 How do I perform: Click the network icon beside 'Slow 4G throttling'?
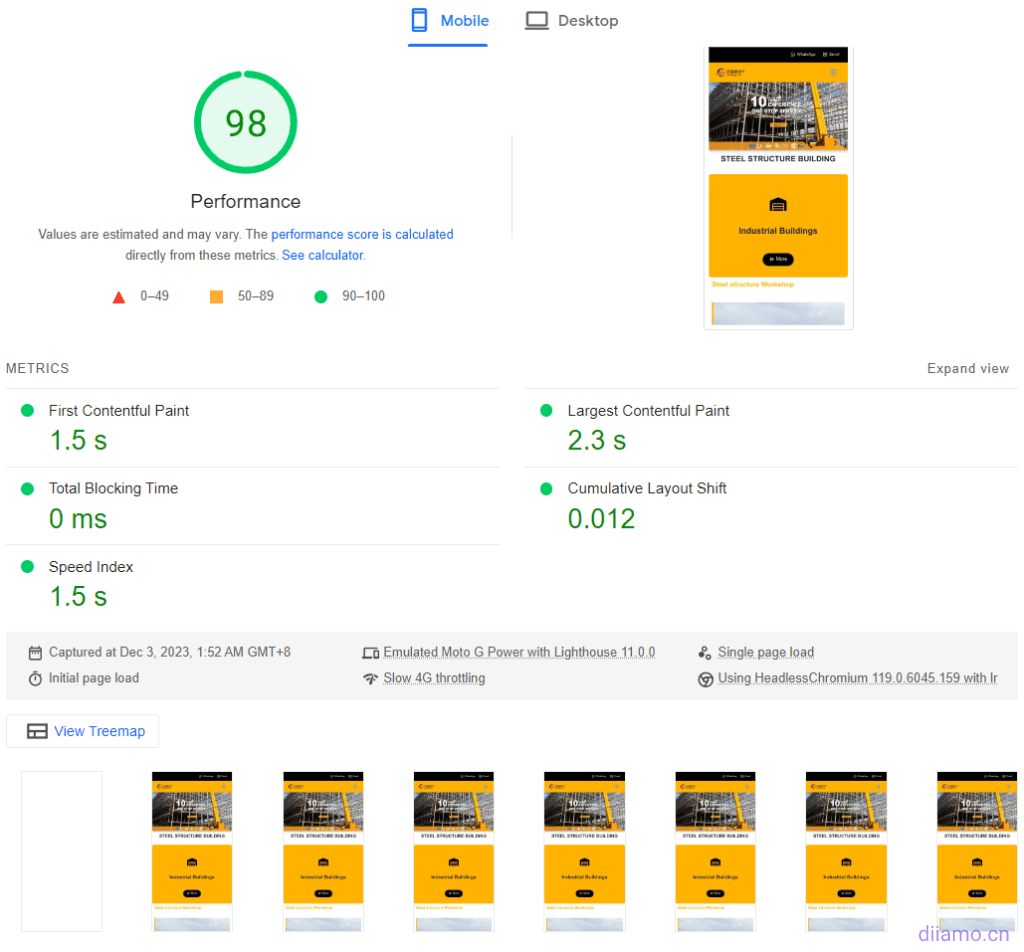(x=371, y=678)
